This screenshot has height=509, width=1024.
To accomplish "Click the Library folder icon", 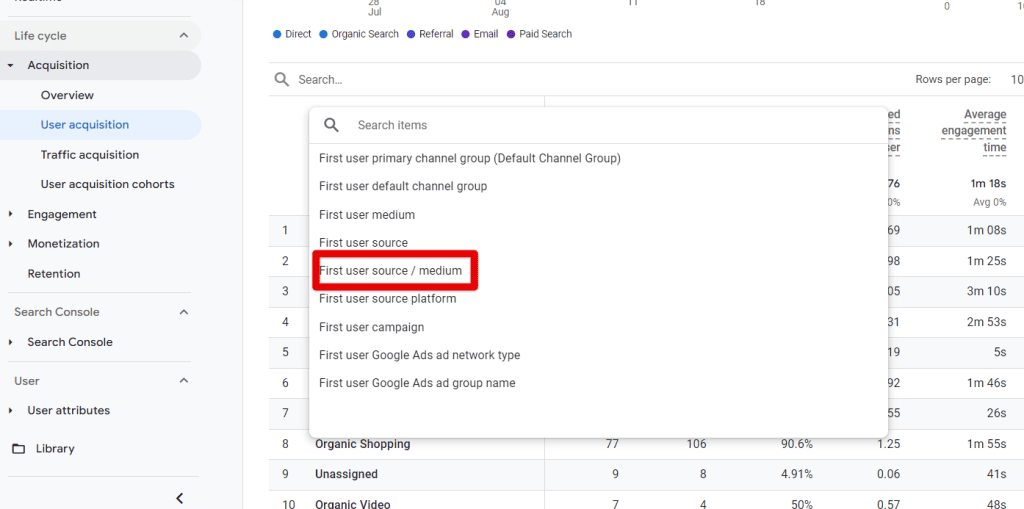I will click(x=18, y=449).
